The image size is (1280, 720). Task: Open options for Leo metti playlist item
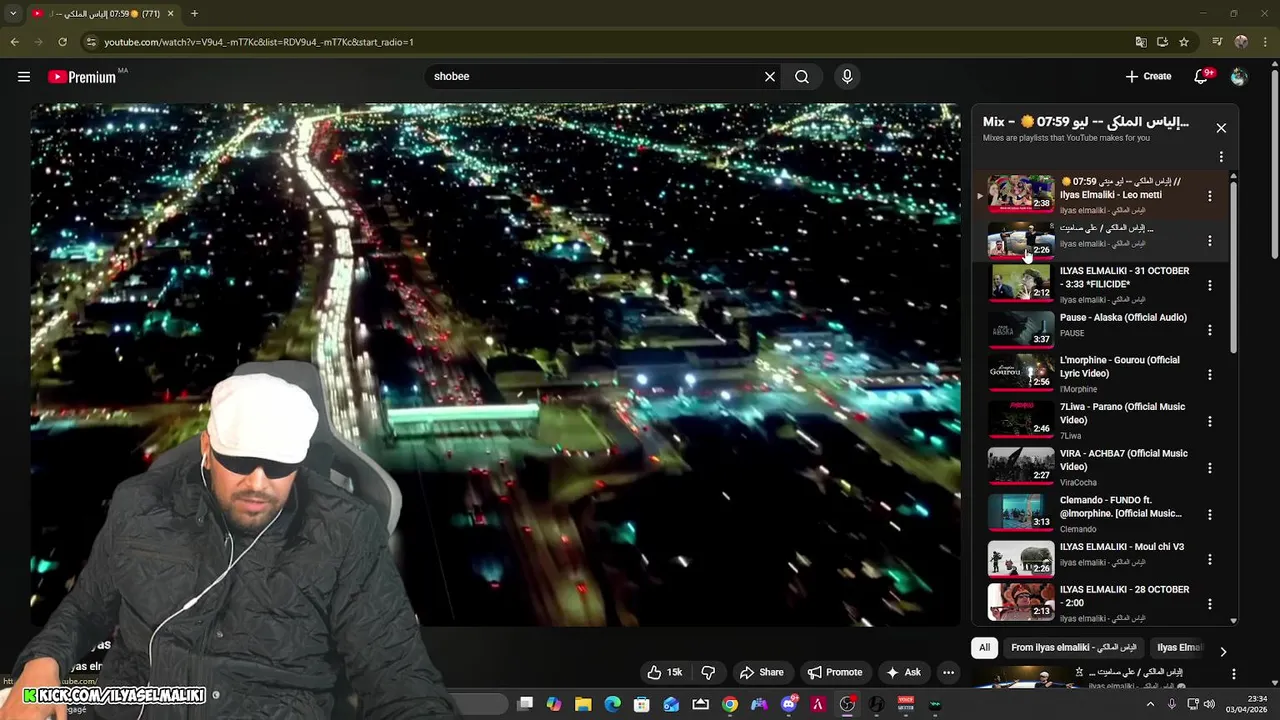coord(1209,196)
